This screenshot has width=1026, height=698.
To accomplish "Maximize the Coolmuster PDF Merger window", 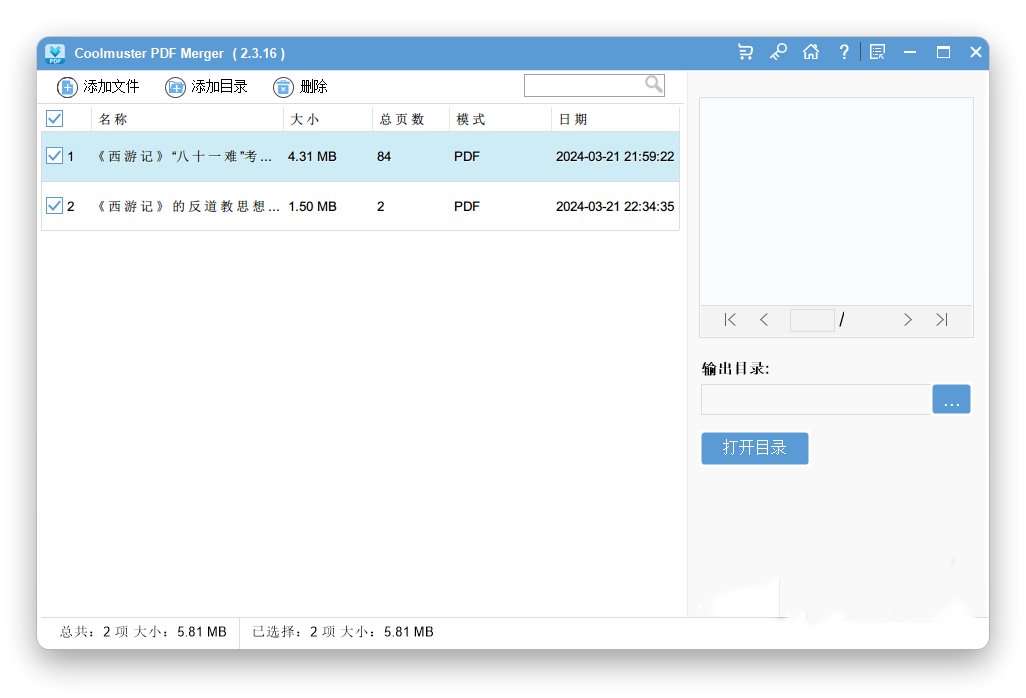I will (943, 52).
